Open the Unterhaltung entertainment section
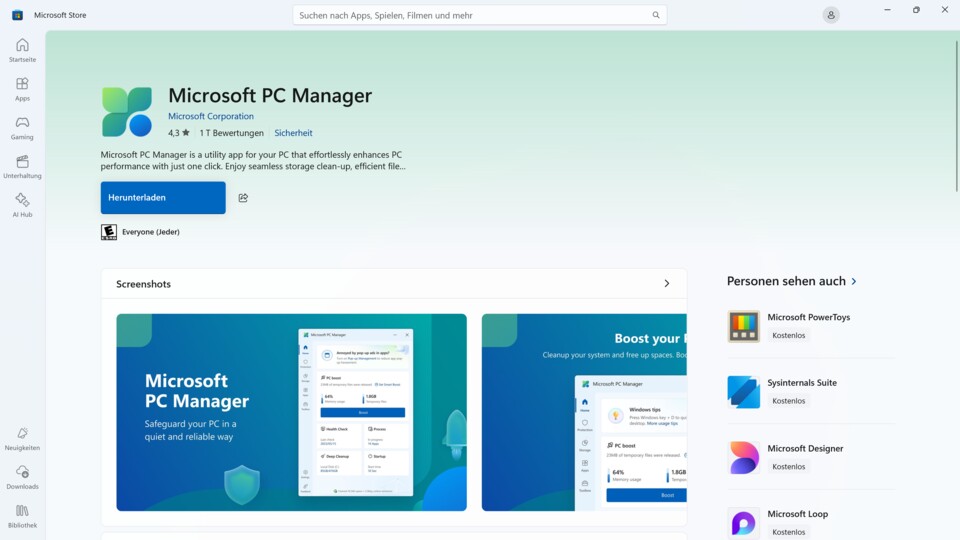 click(22, 166)
